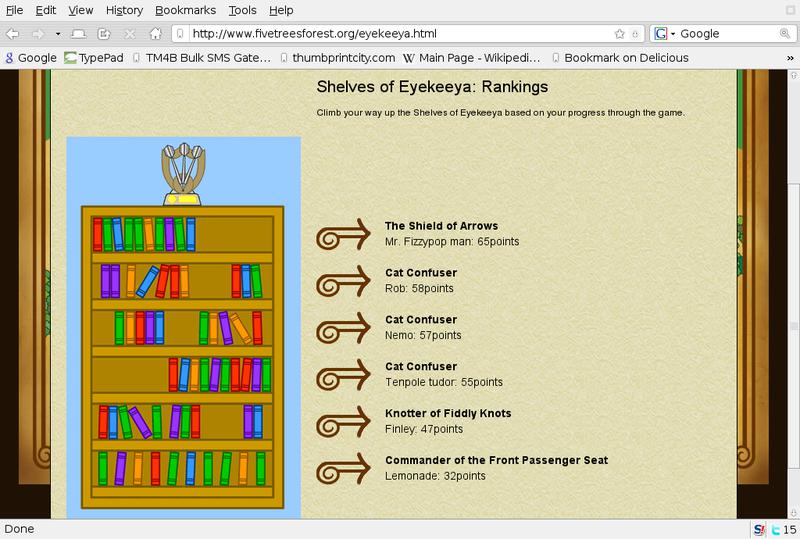Click the arrow beside Rob's Cat Confuser ranking

point(343,281)
